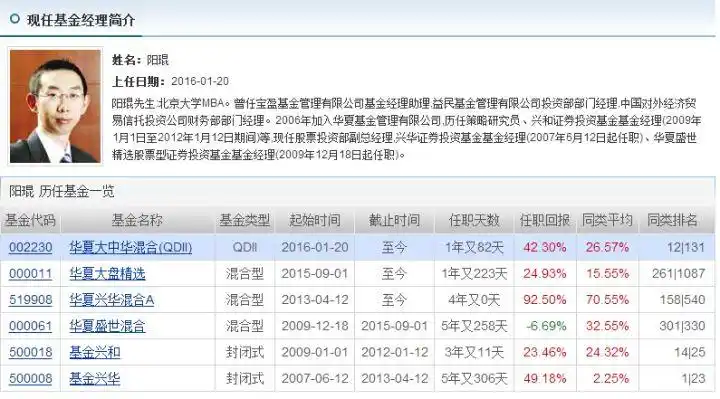Click the fund manager's portrait photo
Image resolution: width=720 pixels, height=399 pixels.
[55, 106]
